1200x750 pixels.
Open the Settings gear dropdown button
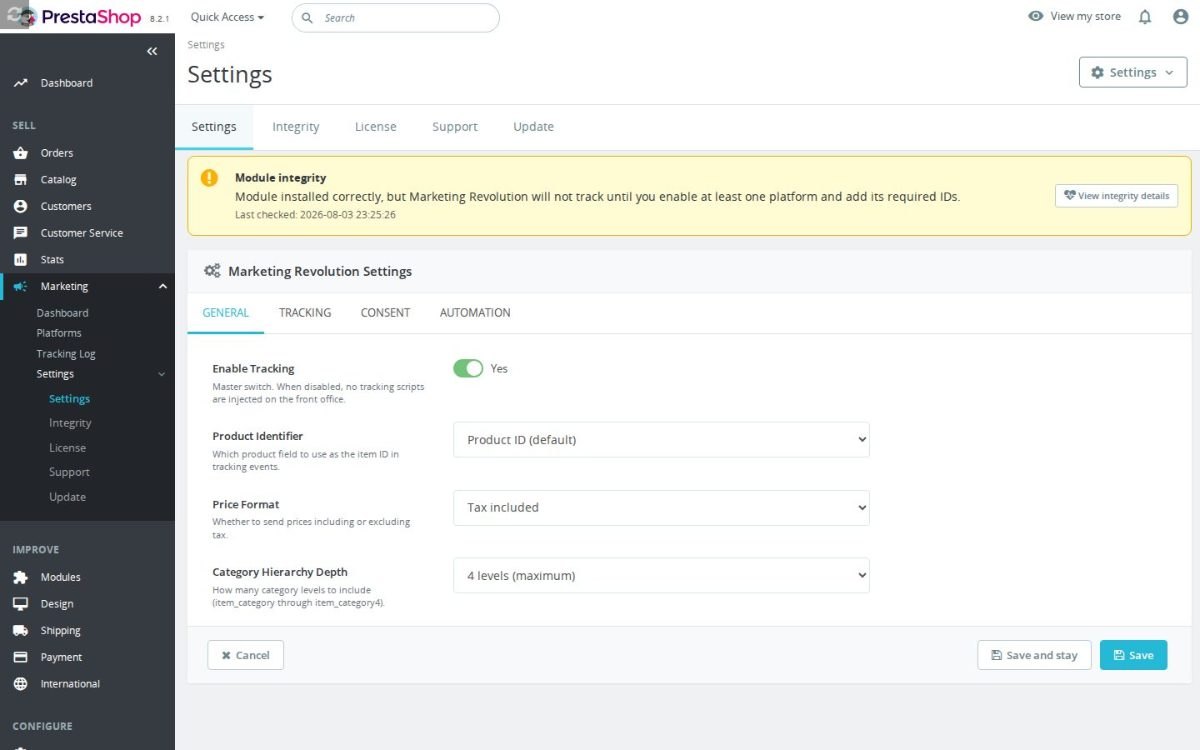tap(1133, 72)
